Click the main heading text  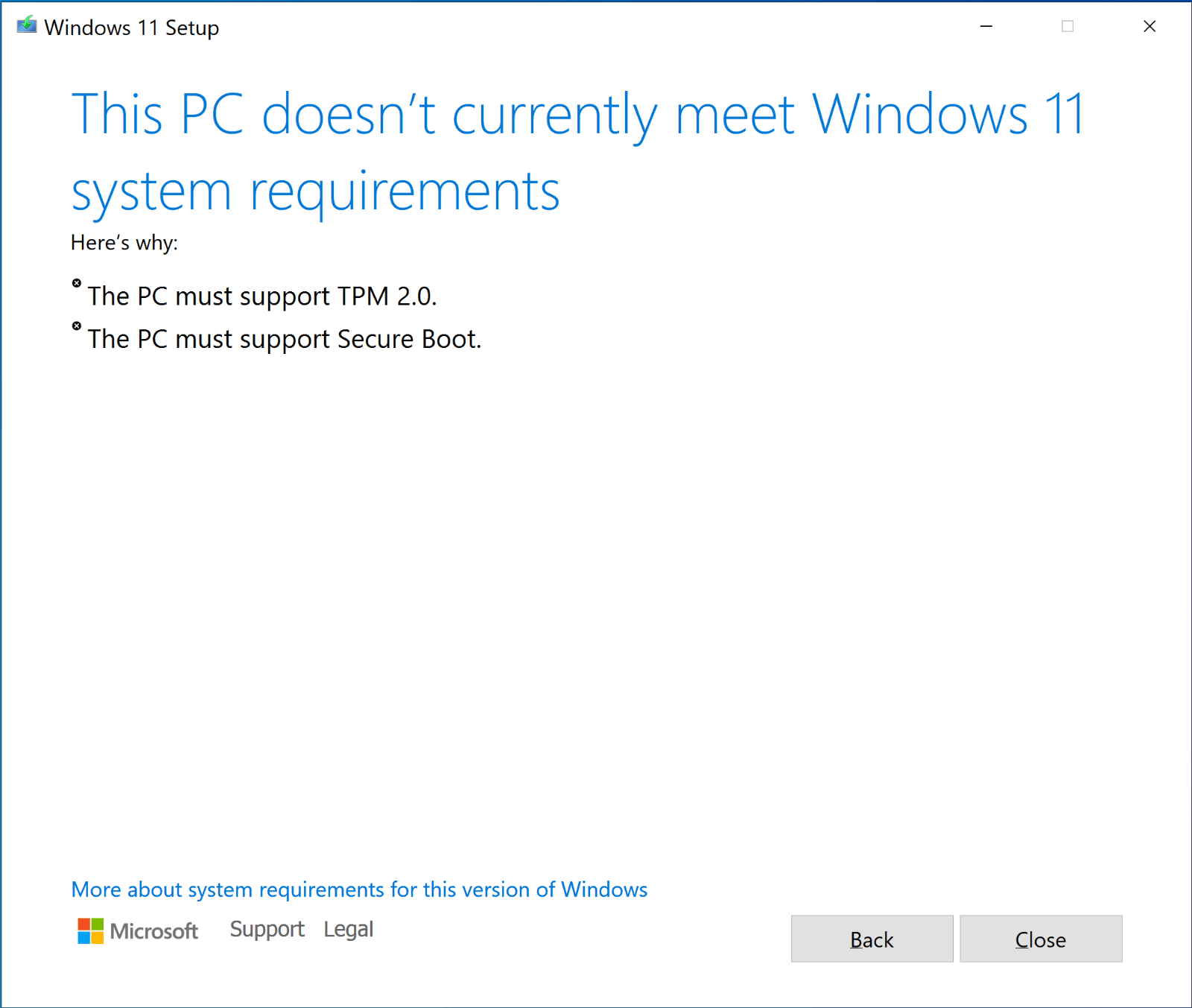coord(577,153)
